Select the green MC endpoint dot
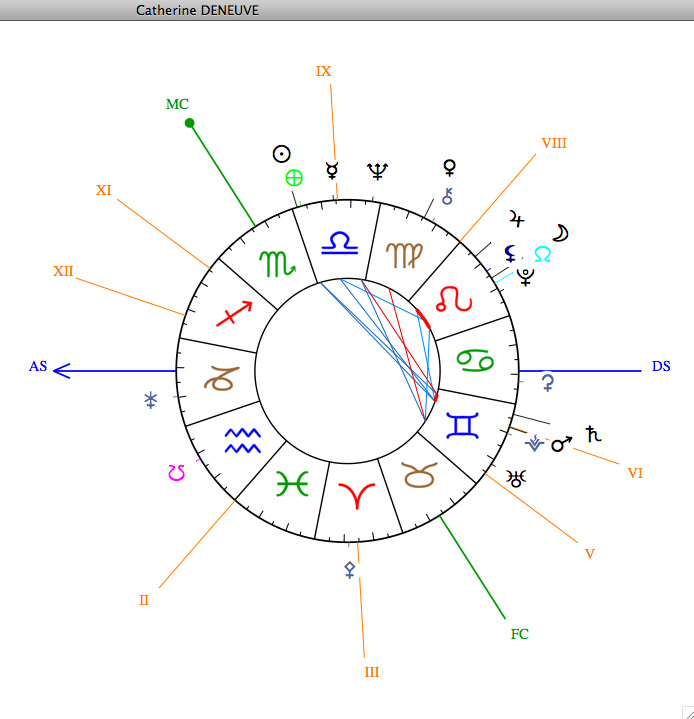 (x=189, y=123)
